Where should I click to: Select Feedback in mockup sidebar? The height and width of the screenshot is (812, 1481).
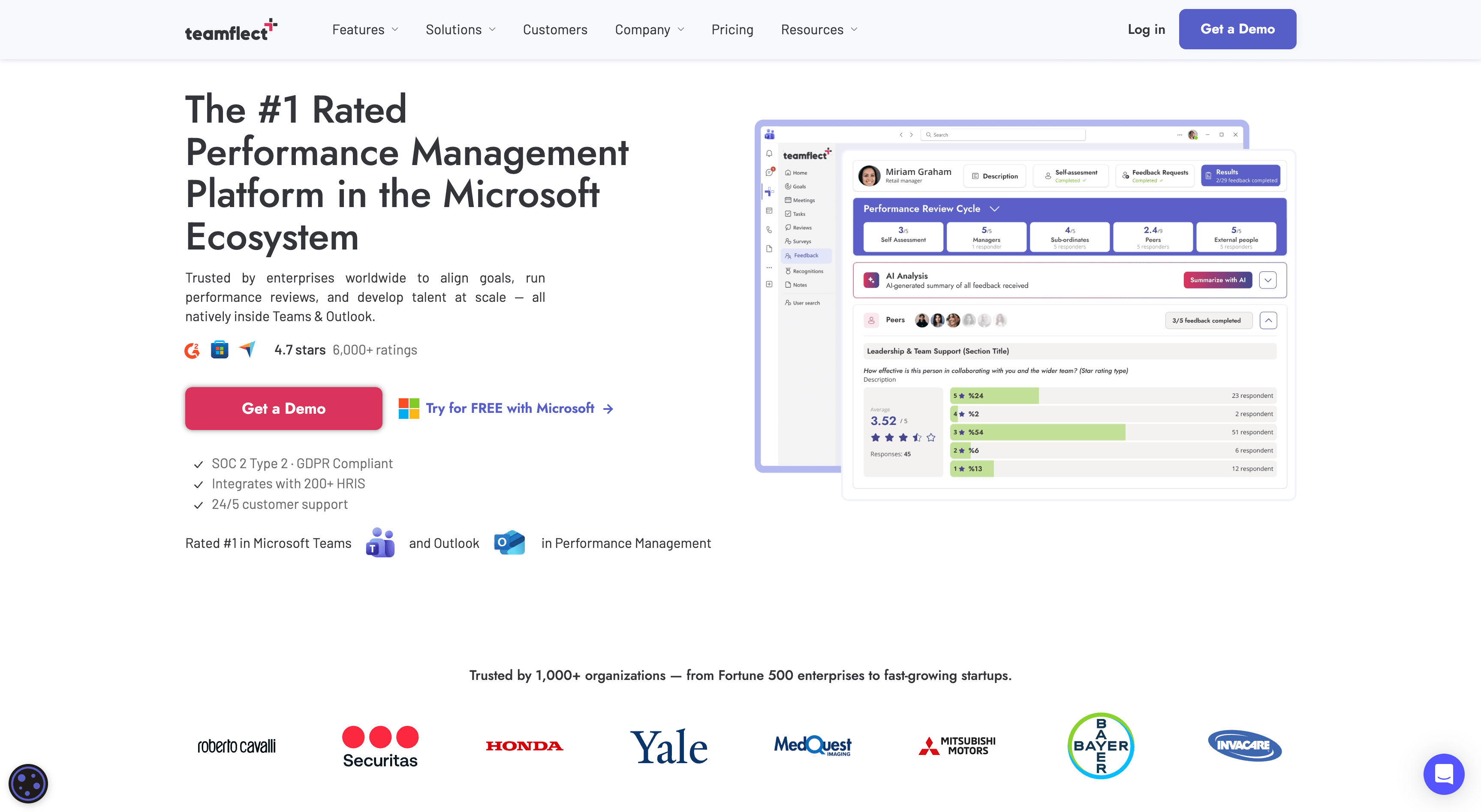click(x=806, y=255)
